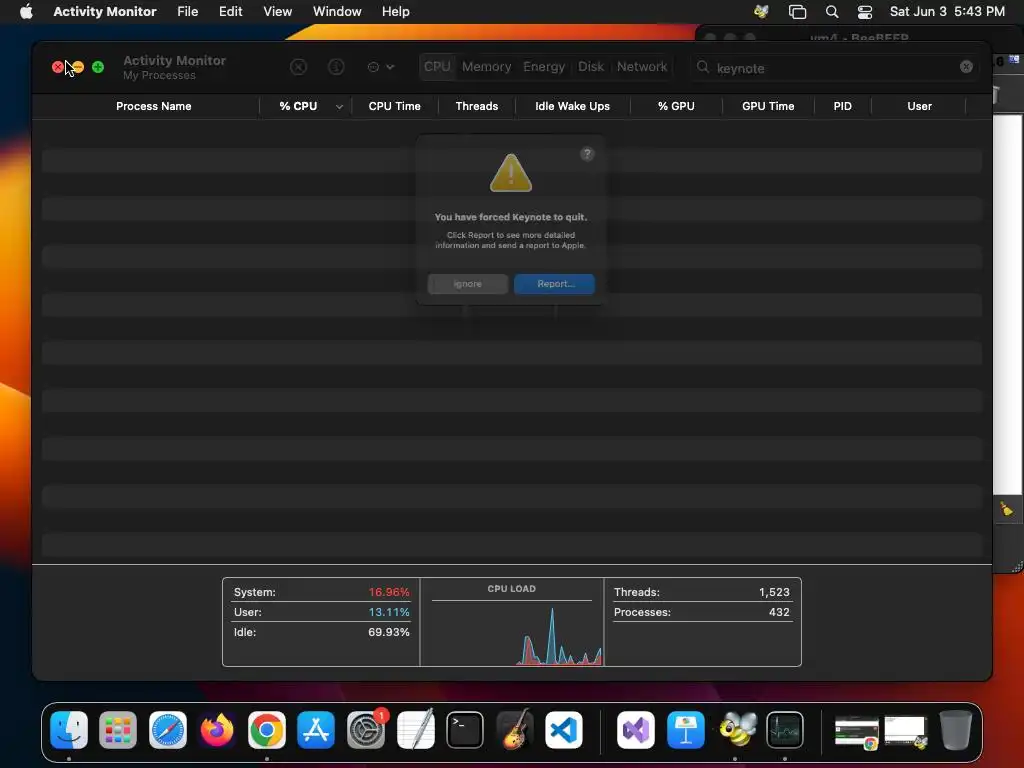Open TextEdit from the Dock
The image size is (1024, 768).
[415, 729]
